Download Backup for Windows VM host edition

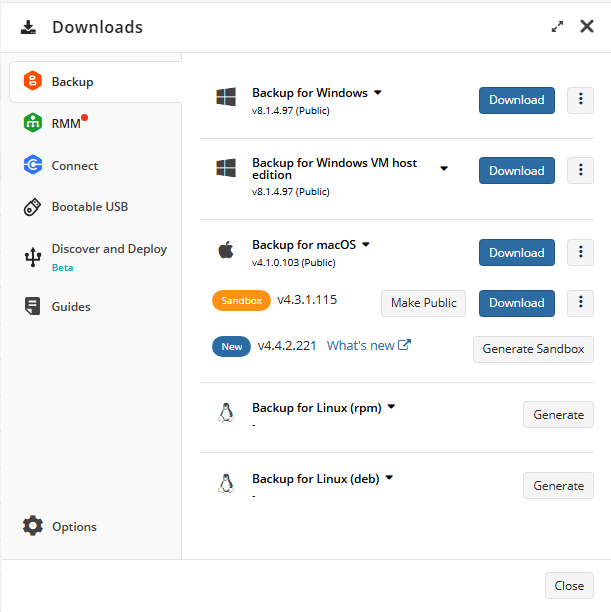(516, 170)
